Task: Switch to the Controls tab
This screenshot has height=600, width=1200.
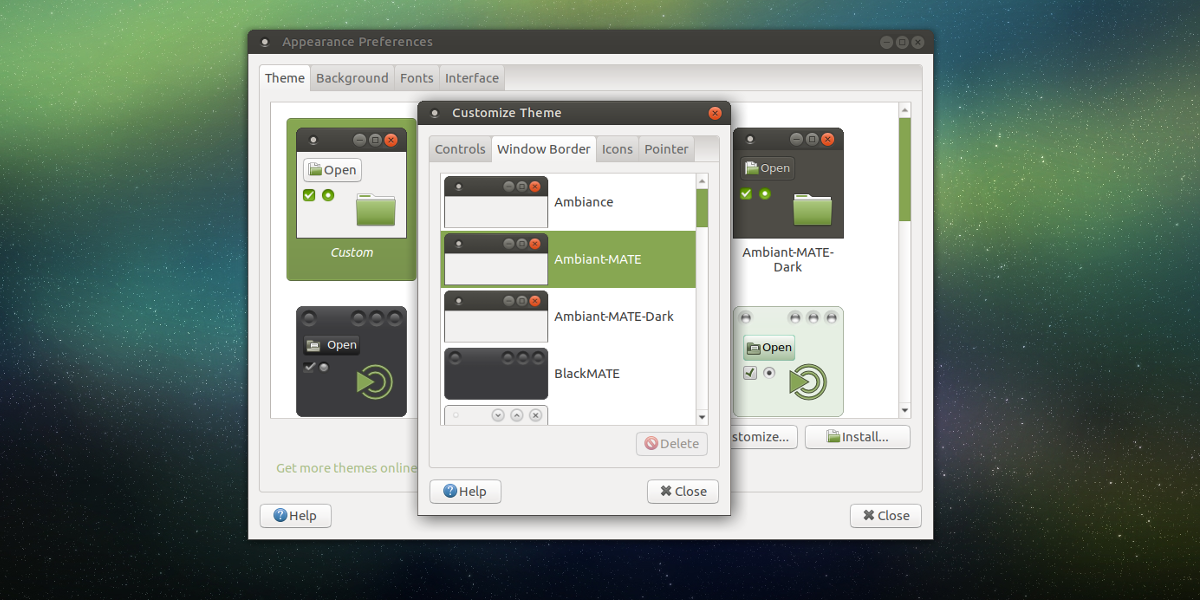Action: (460, 149)
